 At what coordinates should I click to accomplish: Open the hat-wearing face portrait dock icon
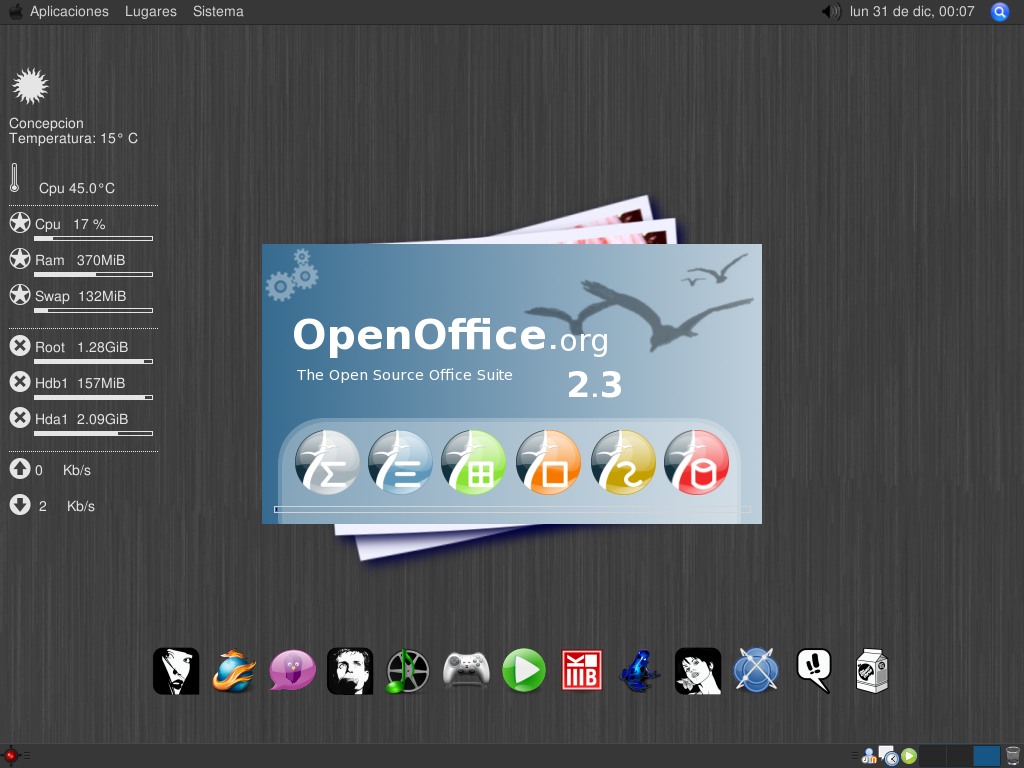176,671
